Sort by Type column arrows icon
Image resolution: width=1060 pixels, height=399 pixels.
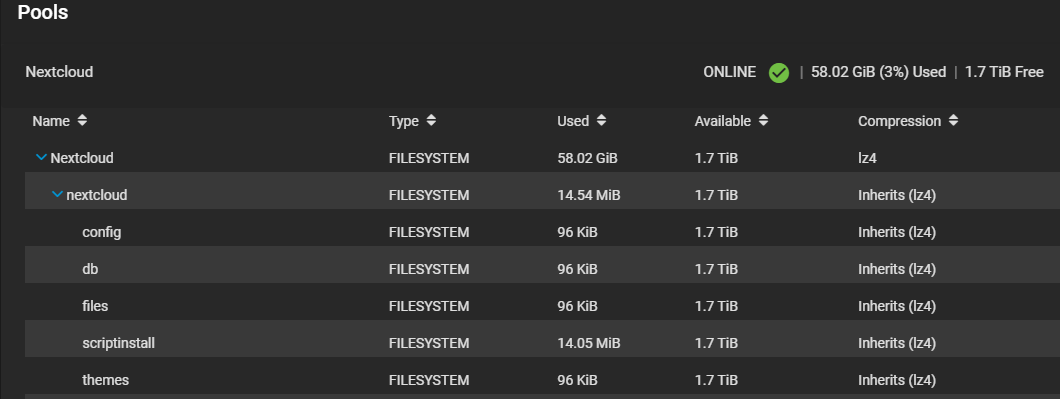click(431, 120)
